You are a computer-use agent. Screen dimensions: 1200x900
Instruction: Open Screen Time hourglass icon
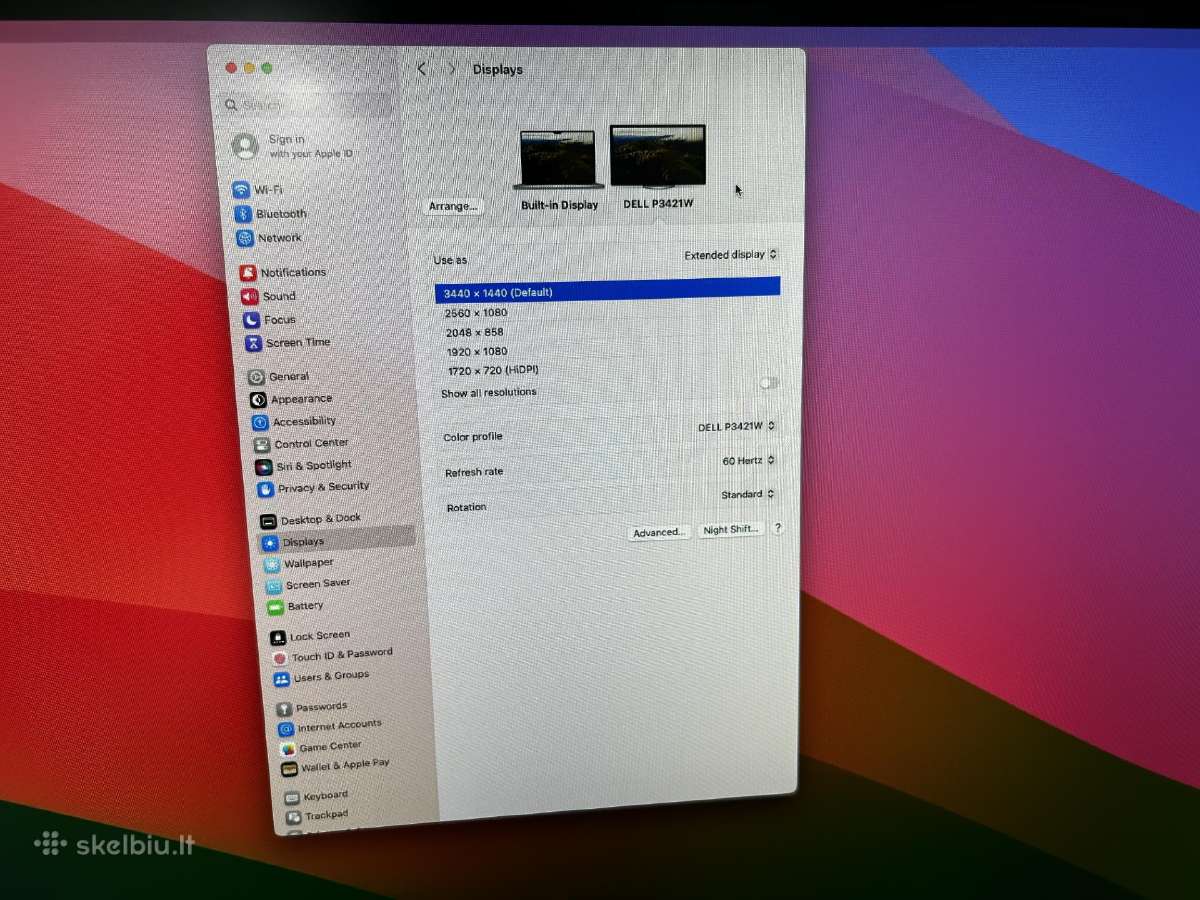254,343
